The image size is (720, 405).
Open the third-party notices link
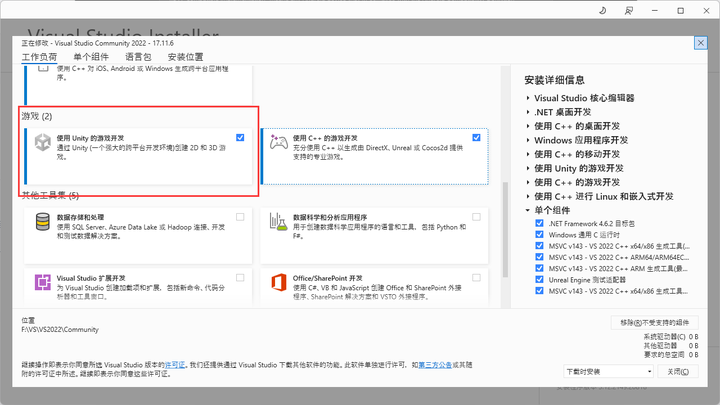pos(435,365)
